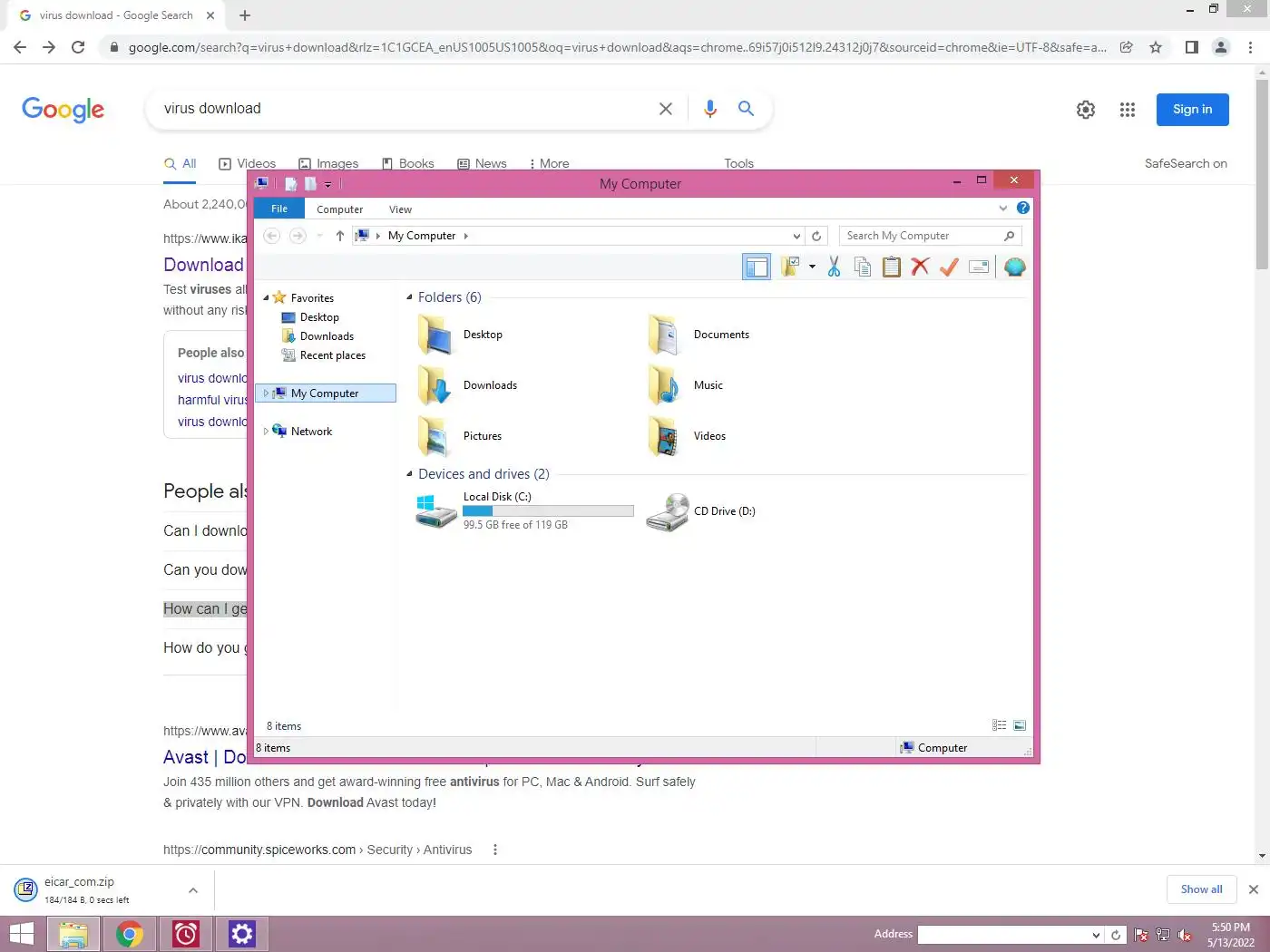This screenshot has width=1270, height=952.
Task: Toggle the navigation pane layout button
Action: (x=757, y=267)
